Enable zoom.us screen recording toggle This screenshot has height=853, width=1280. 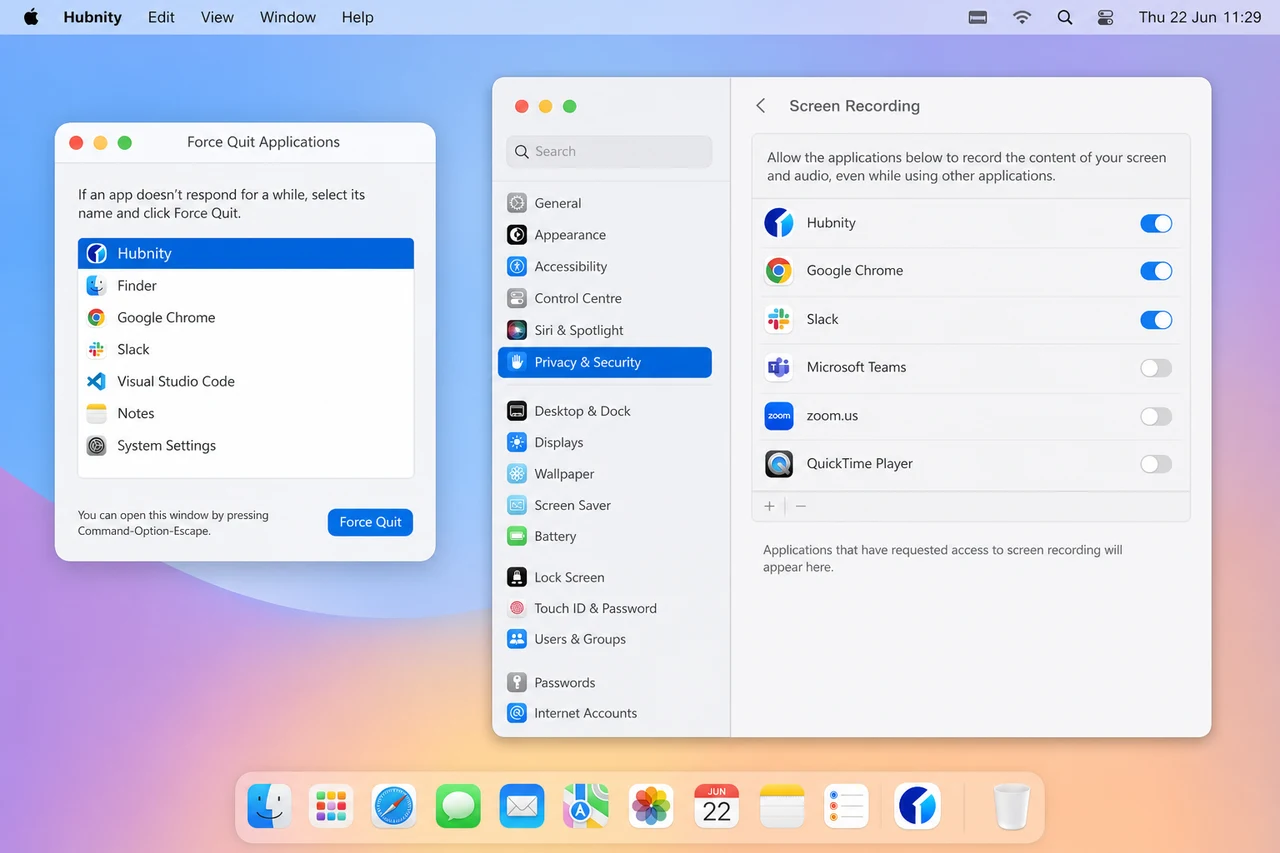1156,416
